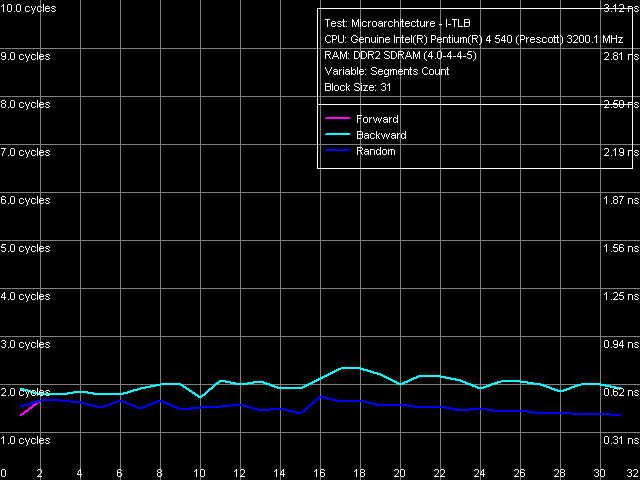
Task: Click the 'Block Size: 31' line
Action: click(358, 87)
